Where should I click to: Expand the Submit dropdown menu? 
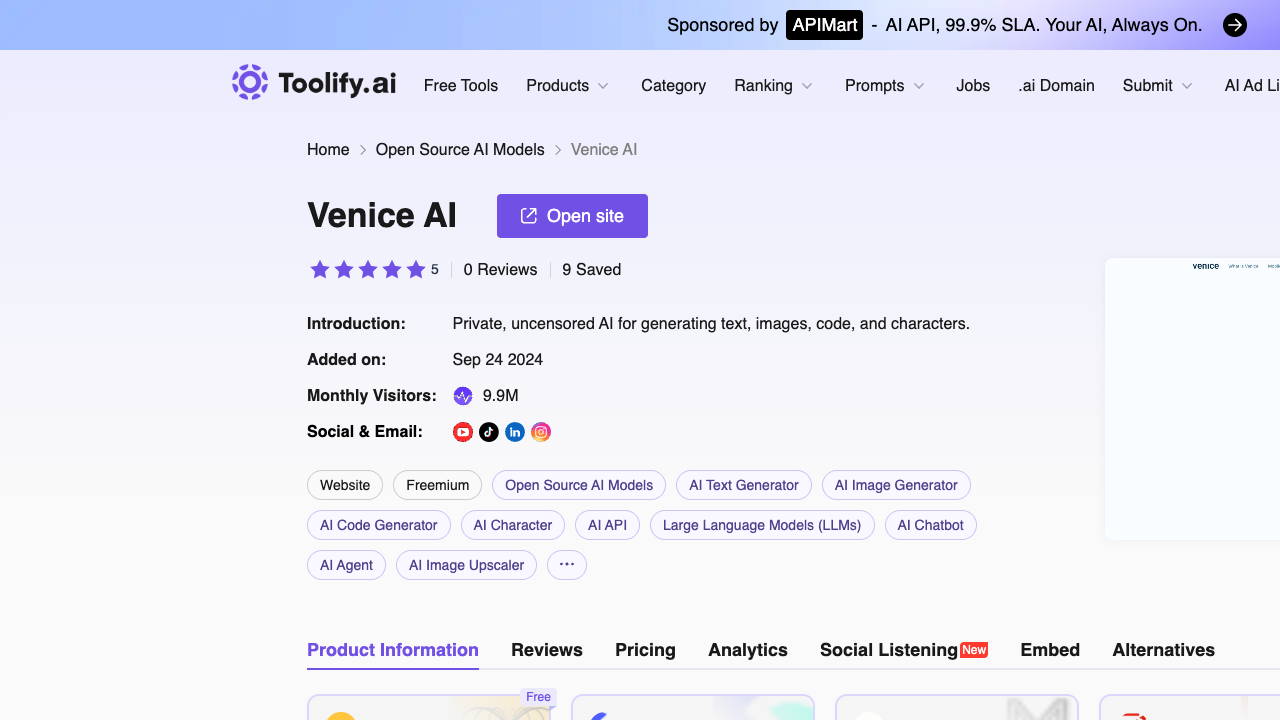pos(1158,86)
